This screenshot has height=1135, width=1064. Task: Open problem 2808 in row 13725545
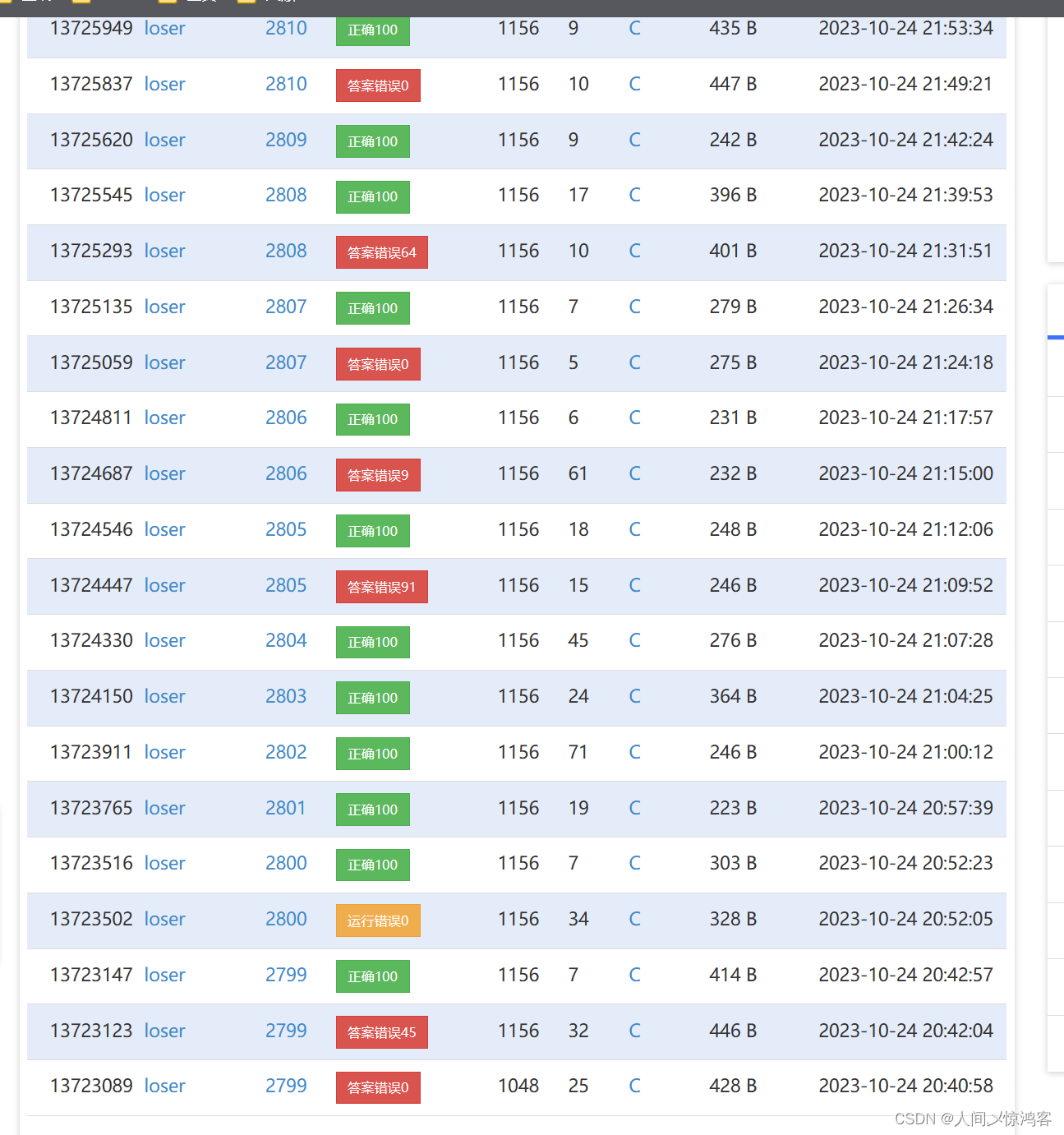tap(286, 195)
